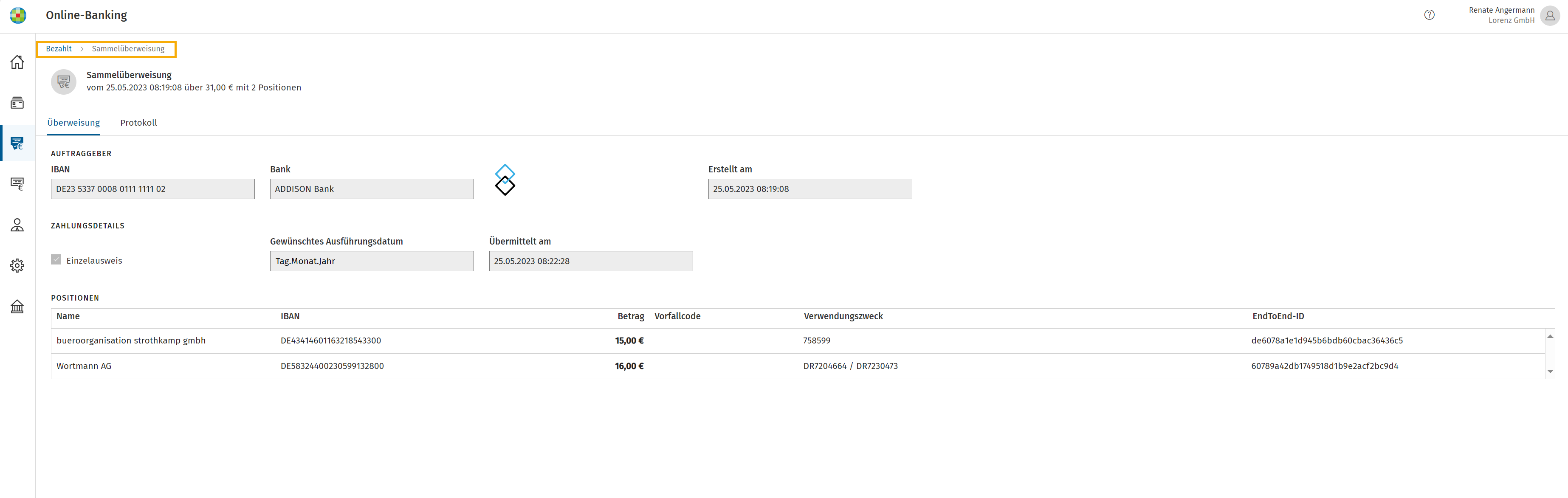The image size is (1568, 498).
Task: Switch to the Protokoll tab
Action: [139, 123]
